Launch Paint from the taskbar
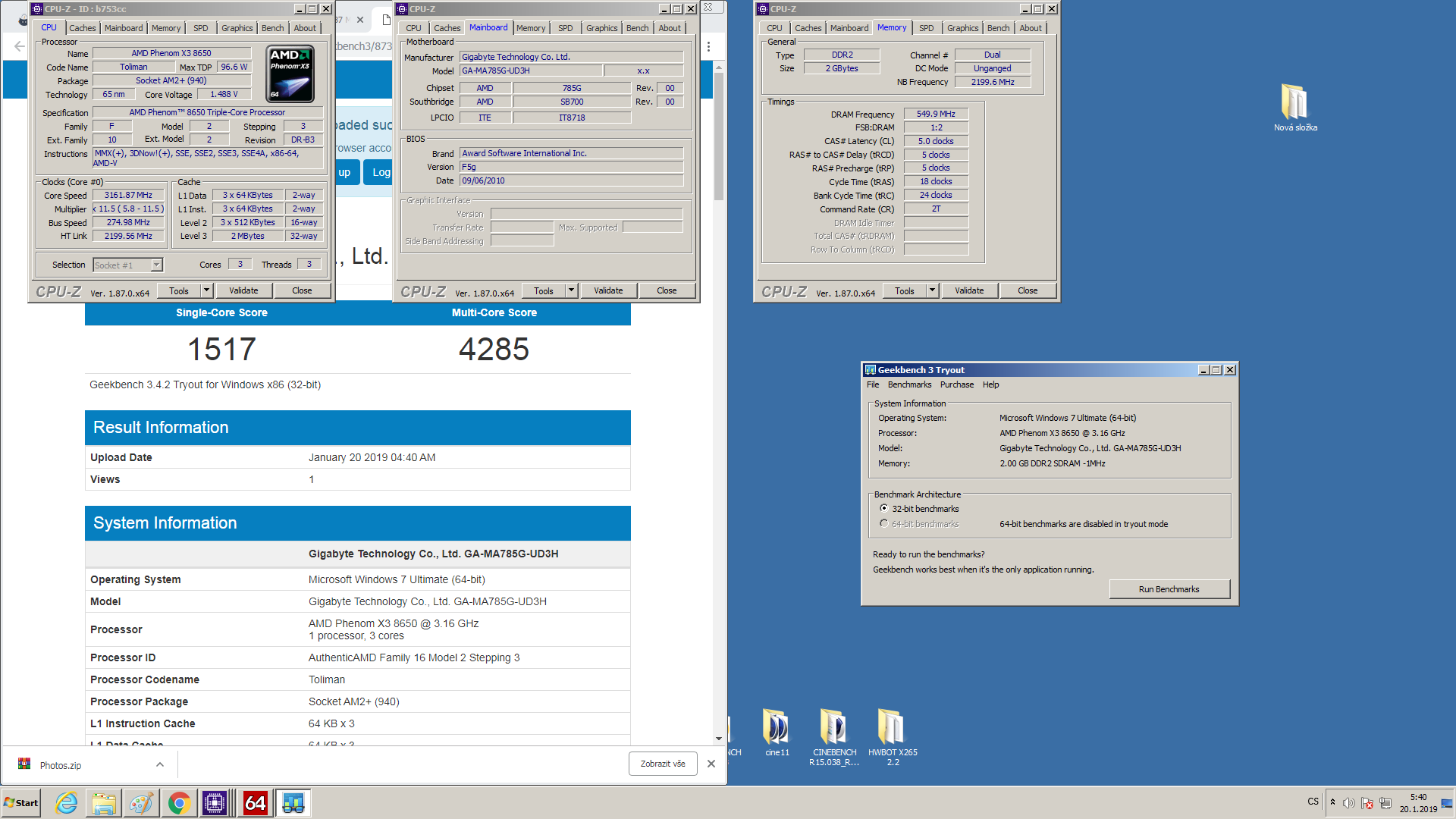 [x=141, y=803]
